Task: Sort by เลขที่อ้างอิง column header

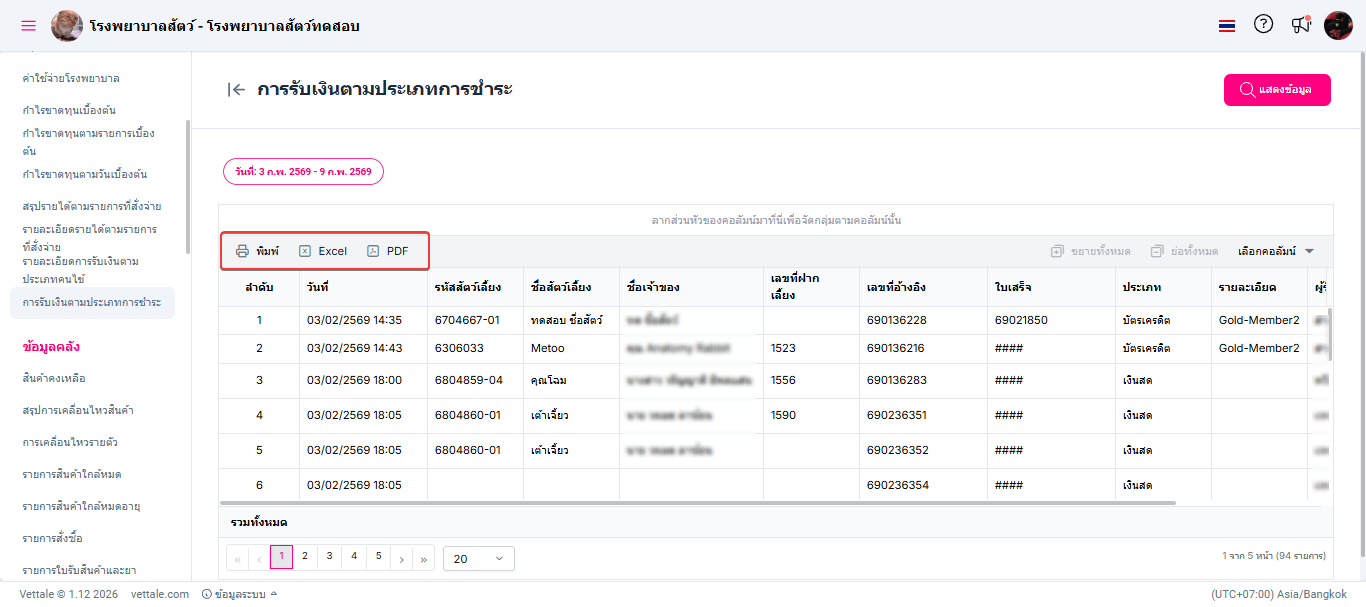Action: [923, 287]
